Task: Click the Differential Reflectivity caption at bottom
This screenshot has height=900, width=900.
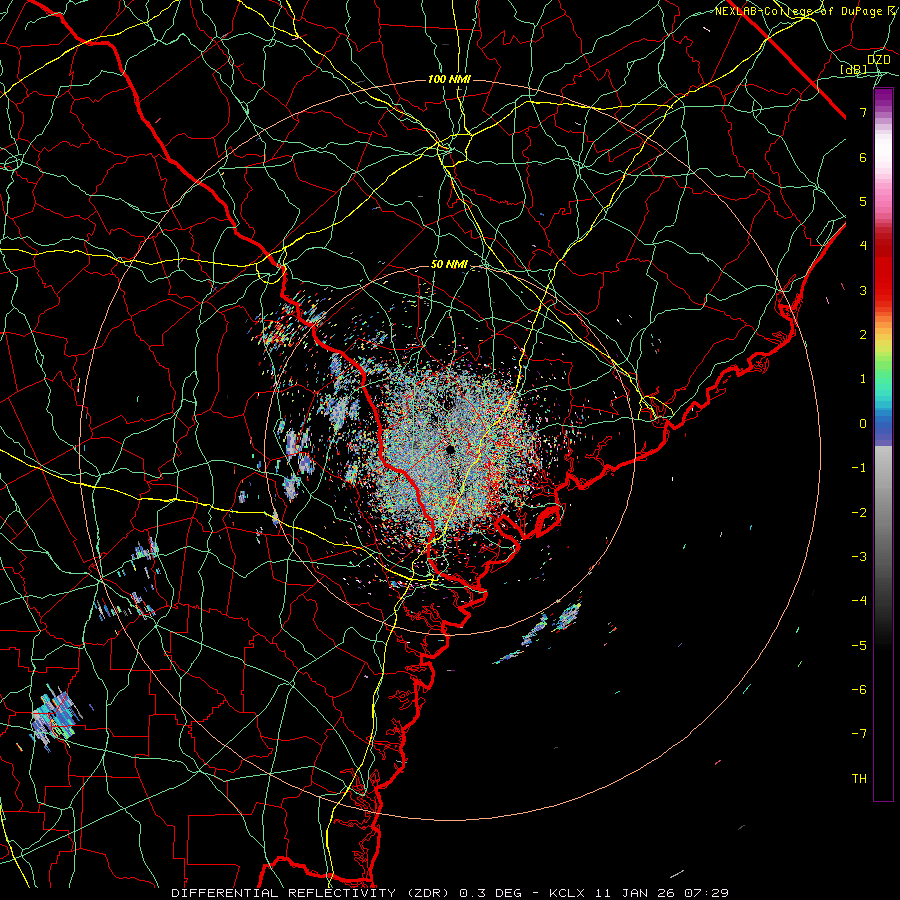Action: click(x=449, y=893)
